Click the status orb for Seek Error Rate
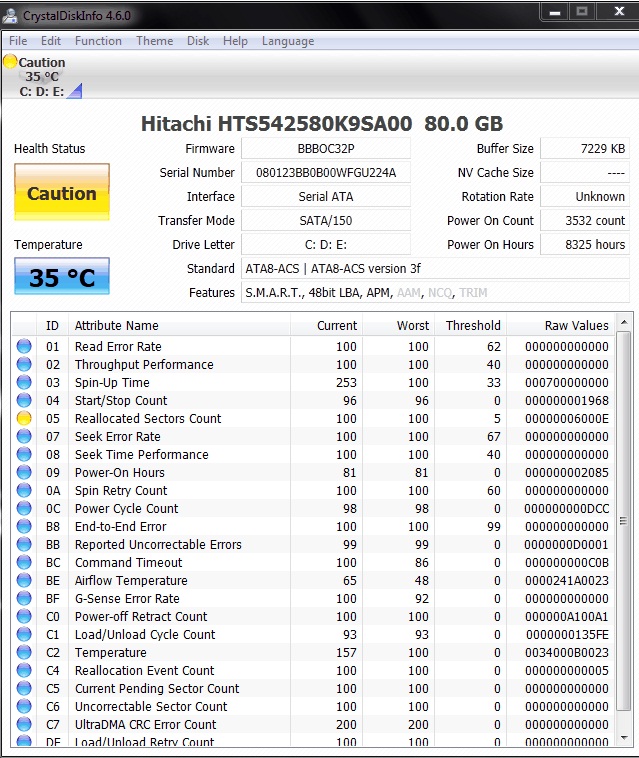This screenshot has height=758, width=639. click(x=24, y=436)
